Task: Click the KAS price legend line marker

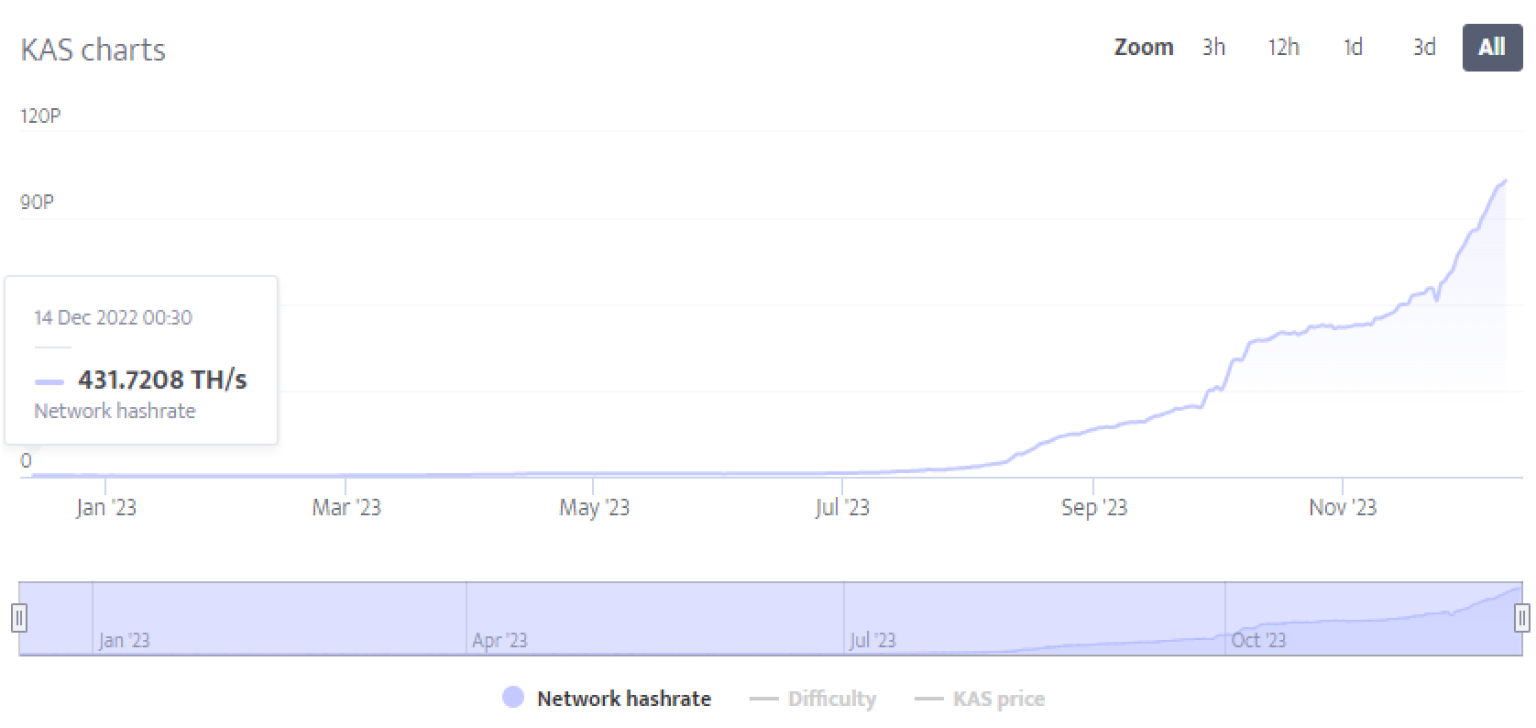Action: tap(929, 699)
